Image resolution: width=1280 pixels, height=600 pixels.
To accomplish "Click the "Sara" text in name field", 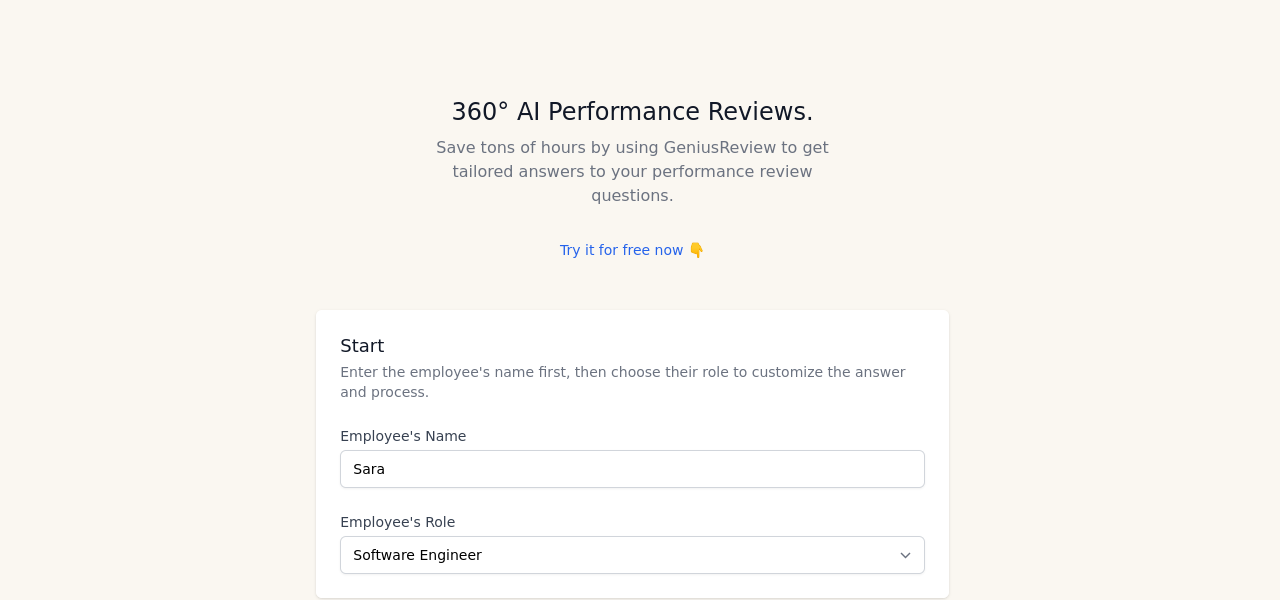I will pyautogui.click(x=369, y=469).
